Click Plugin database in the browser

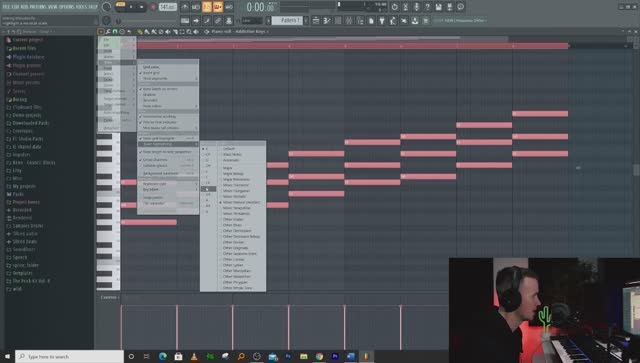(28, 57)
